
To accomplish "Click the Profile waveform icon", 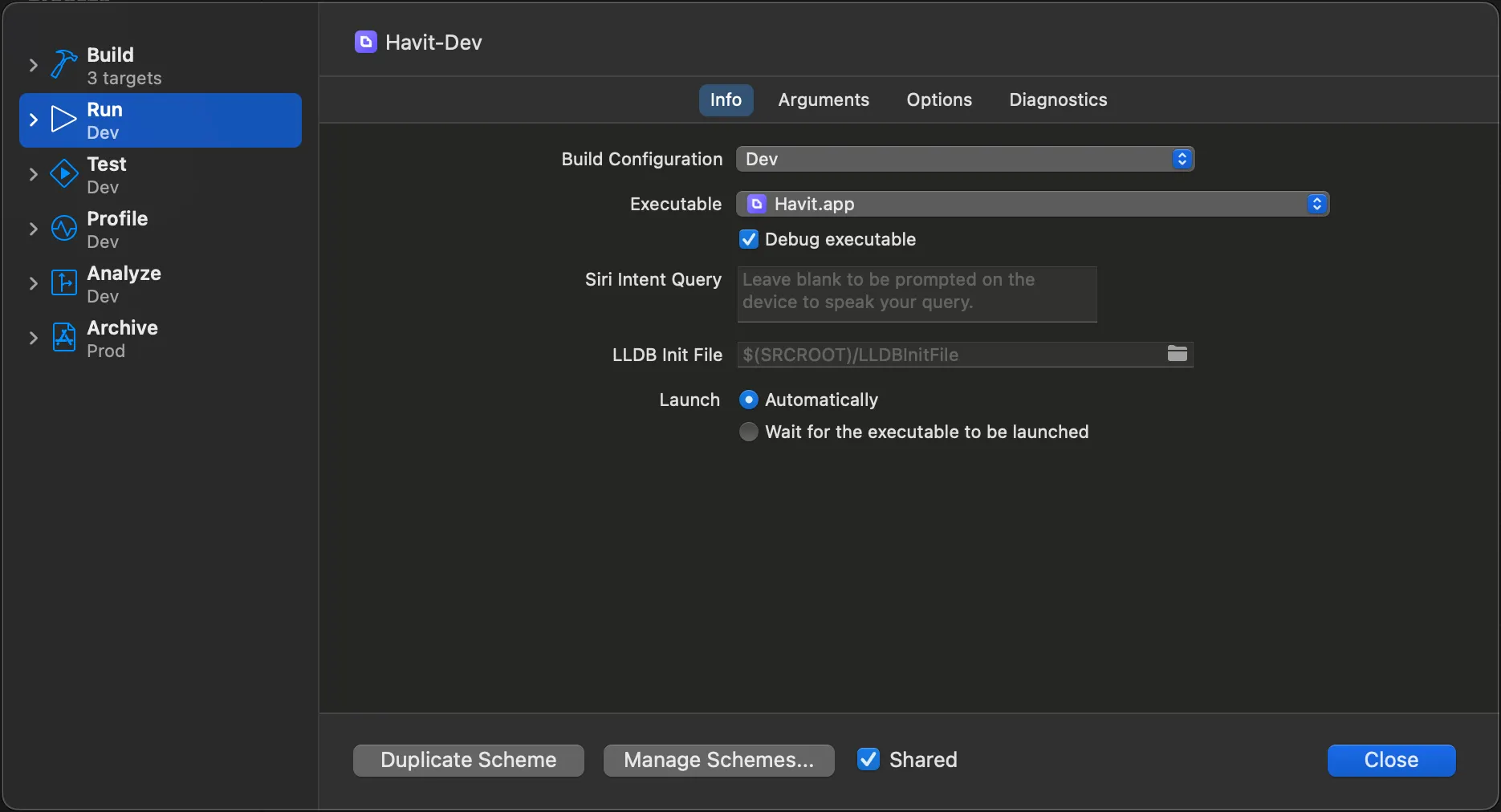I will click(63, 229).
